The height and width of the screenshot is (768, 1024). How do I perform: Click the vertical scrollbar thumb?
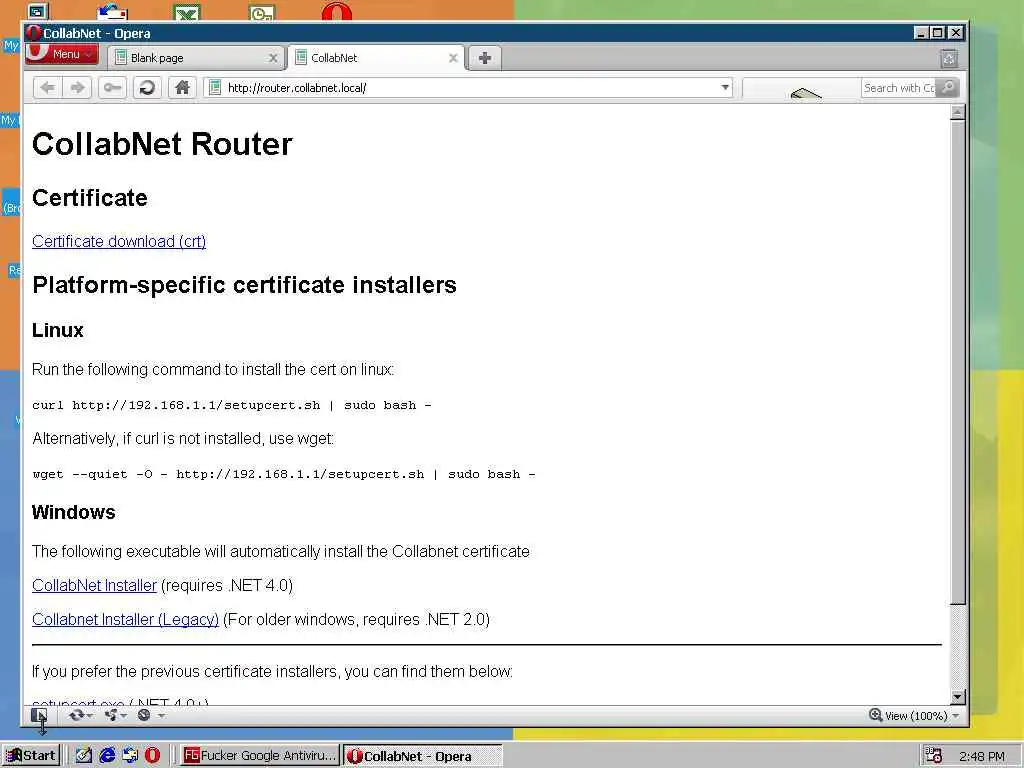(x=957, y=362)
